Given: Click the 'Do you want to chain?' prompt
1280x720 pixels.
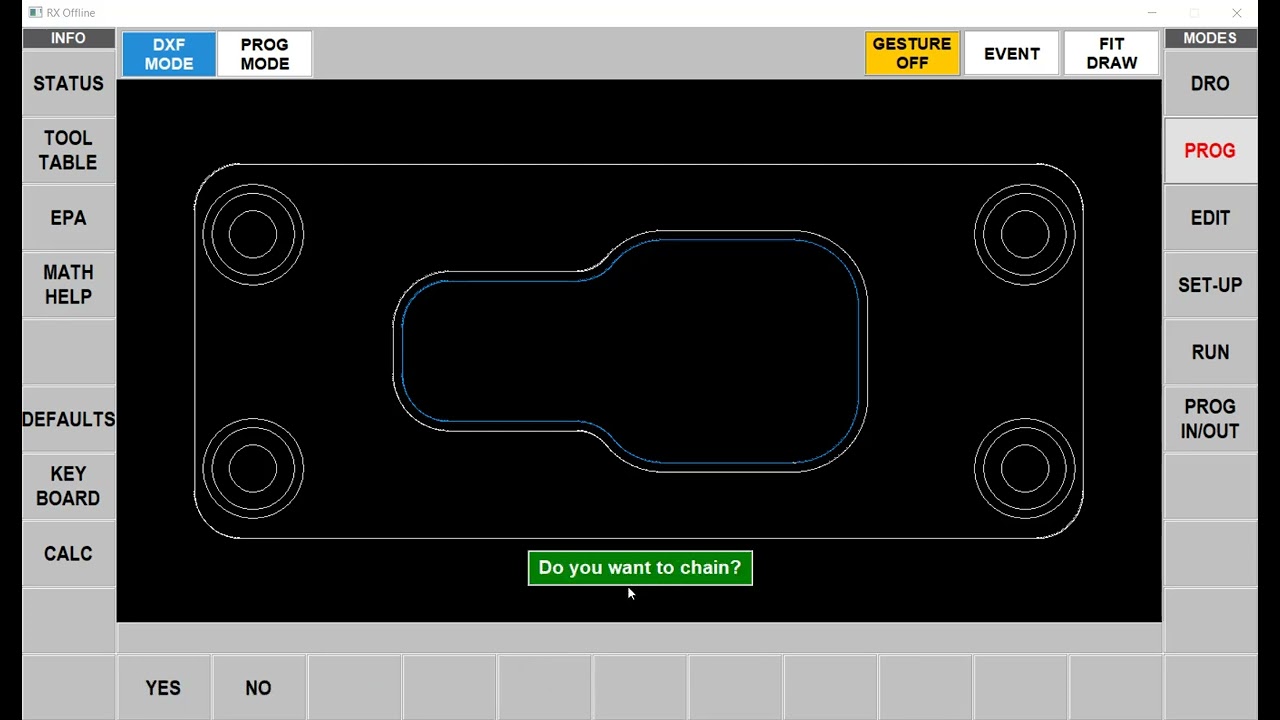Looking at the screenshot, I should pos(640,568).
